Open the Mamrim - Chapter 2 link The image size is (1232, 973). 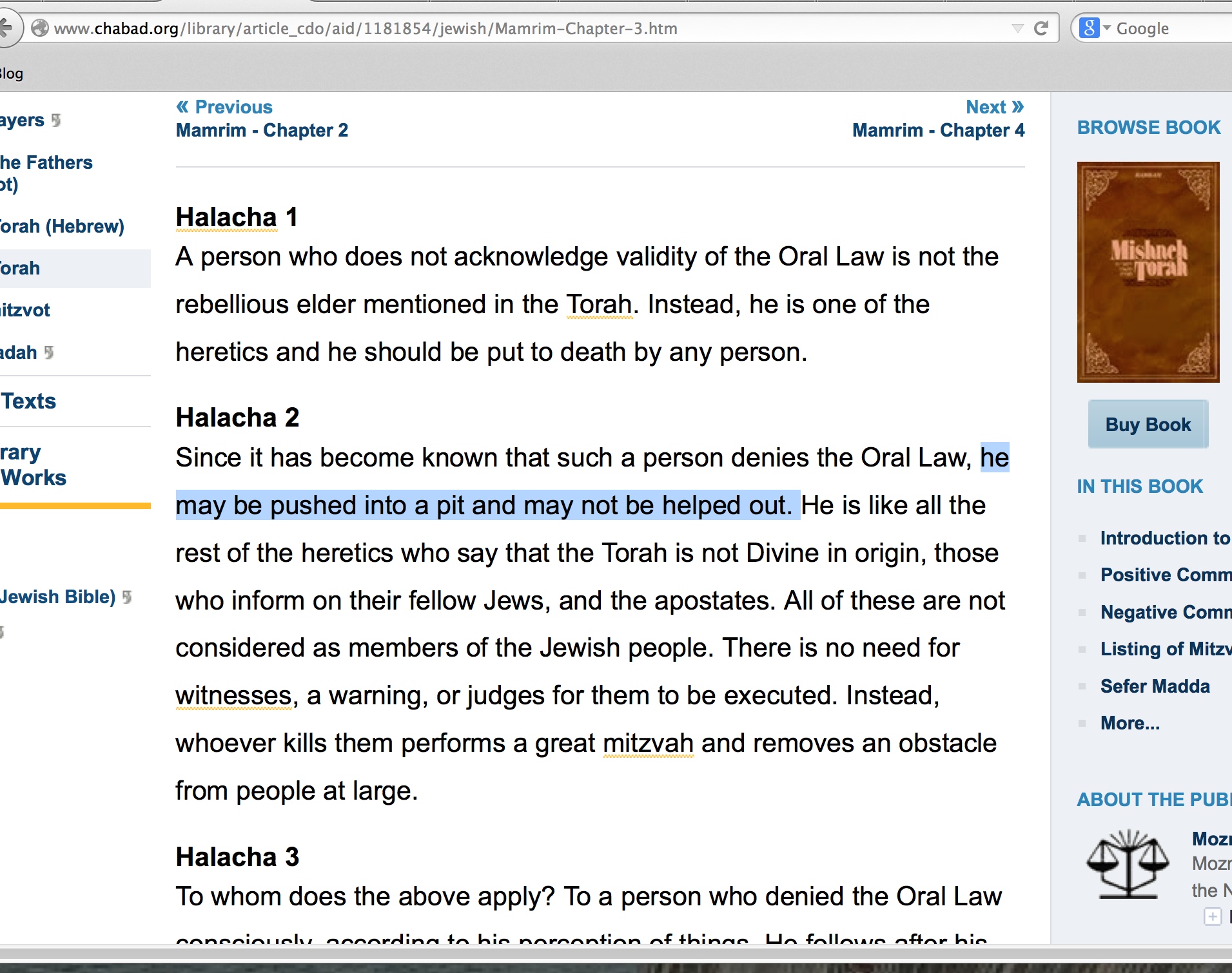point(262,130)
